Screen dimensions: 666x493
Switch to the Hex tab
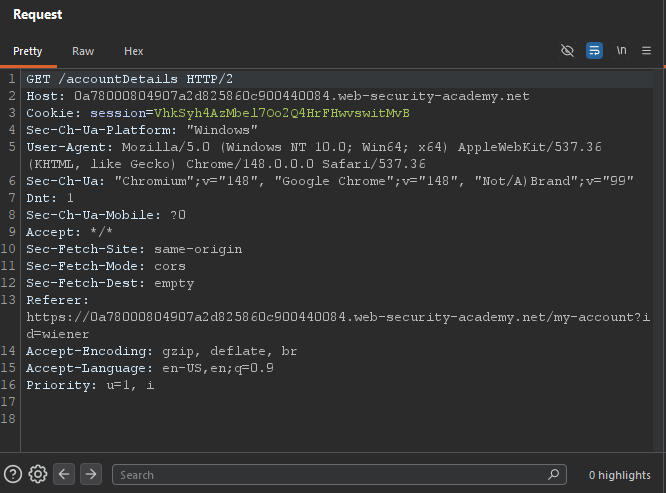(x=133, y=51)
